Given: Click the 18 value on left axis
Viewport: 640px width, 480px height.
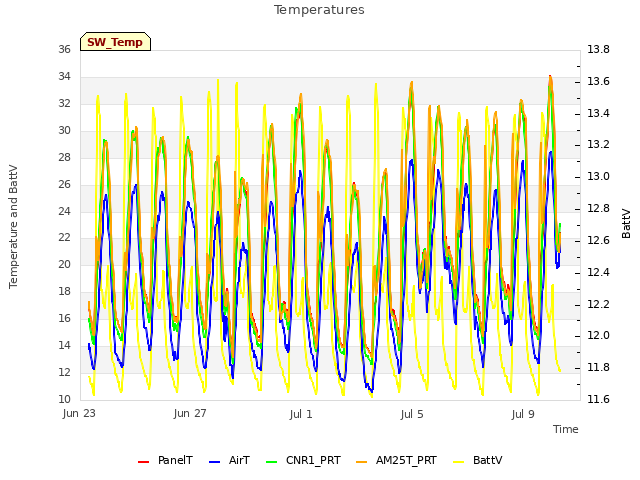Looking at the screenshot, I should coord(64,291).
